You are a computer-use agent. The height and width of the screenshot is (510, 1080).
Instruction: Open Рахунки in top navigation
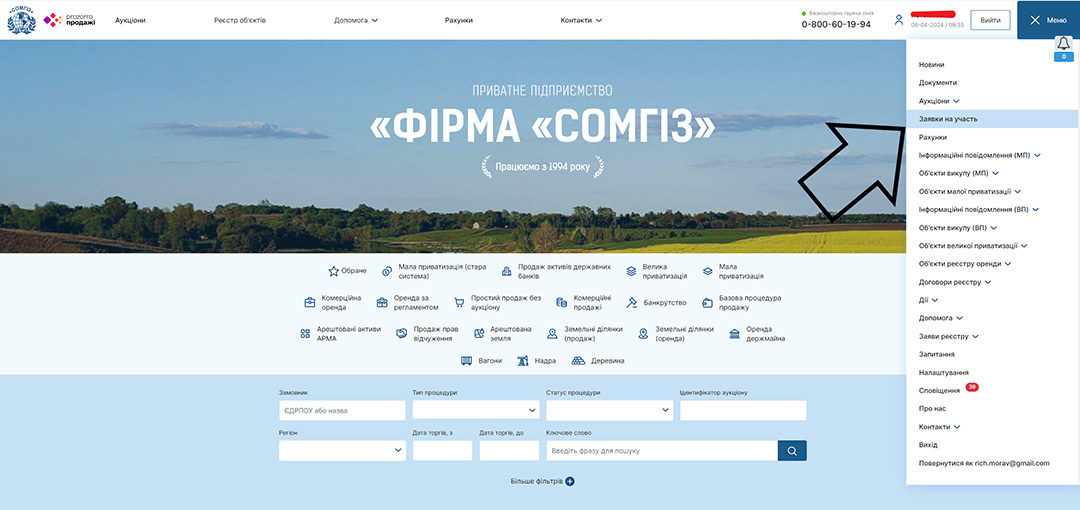pyautogui.click(x=459, y=20)
